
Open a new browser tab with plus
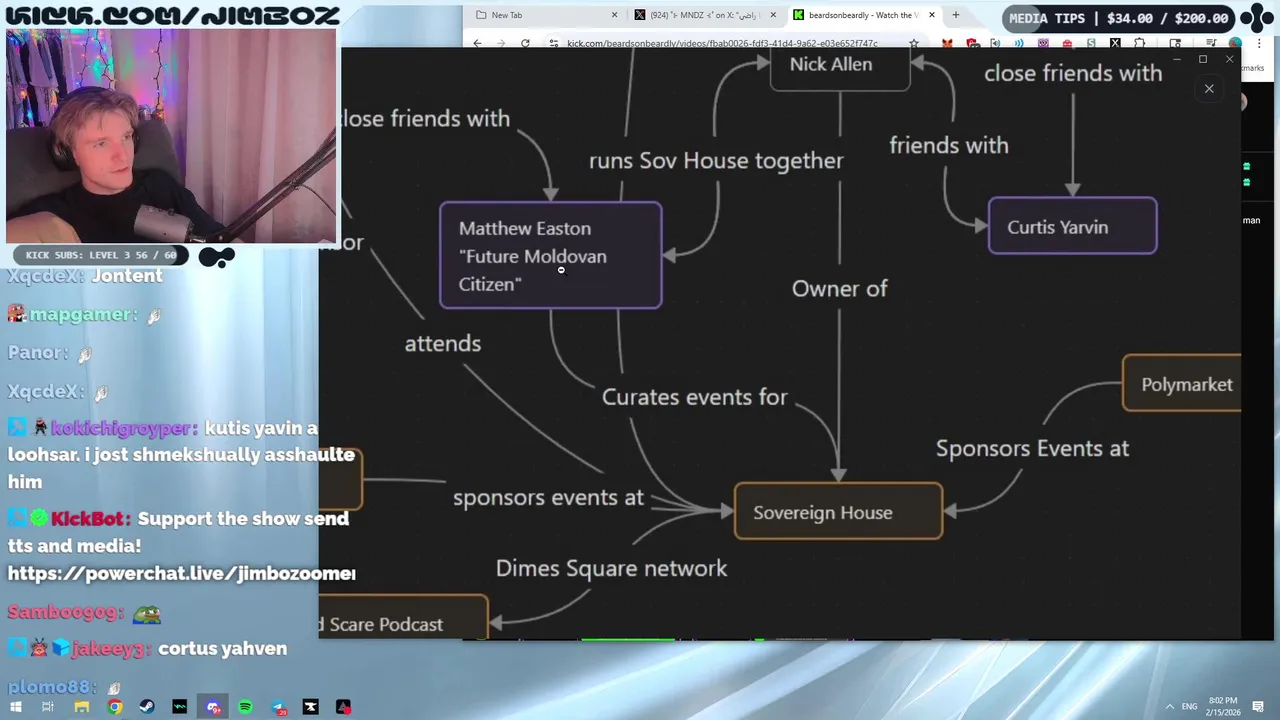tap(955, 15)
